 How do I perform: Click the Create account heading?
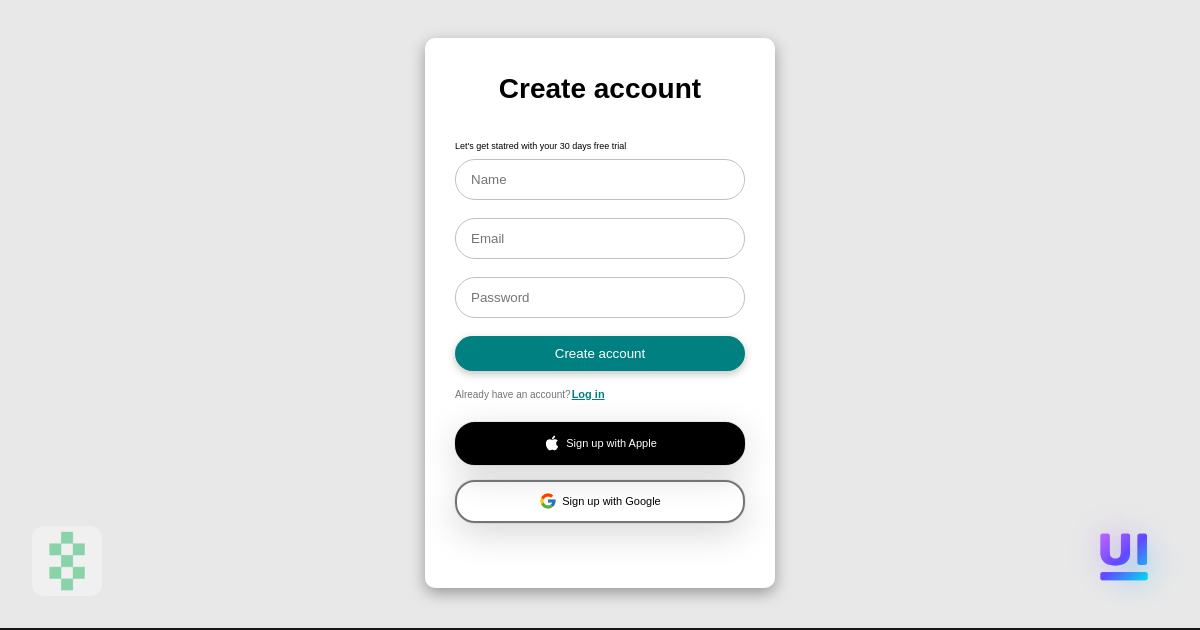(600, 89)
